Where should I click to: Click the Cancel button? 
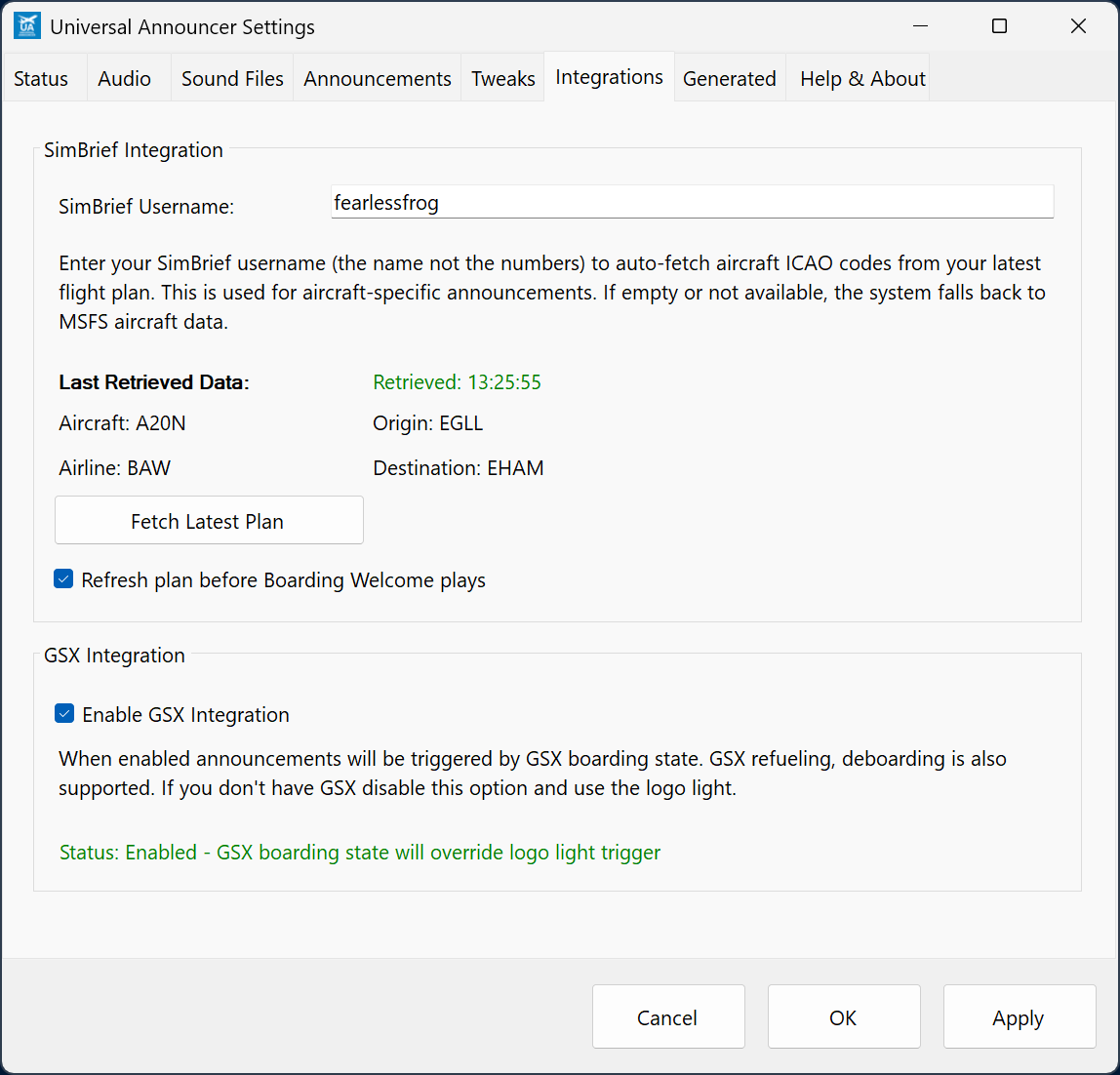668,1017
